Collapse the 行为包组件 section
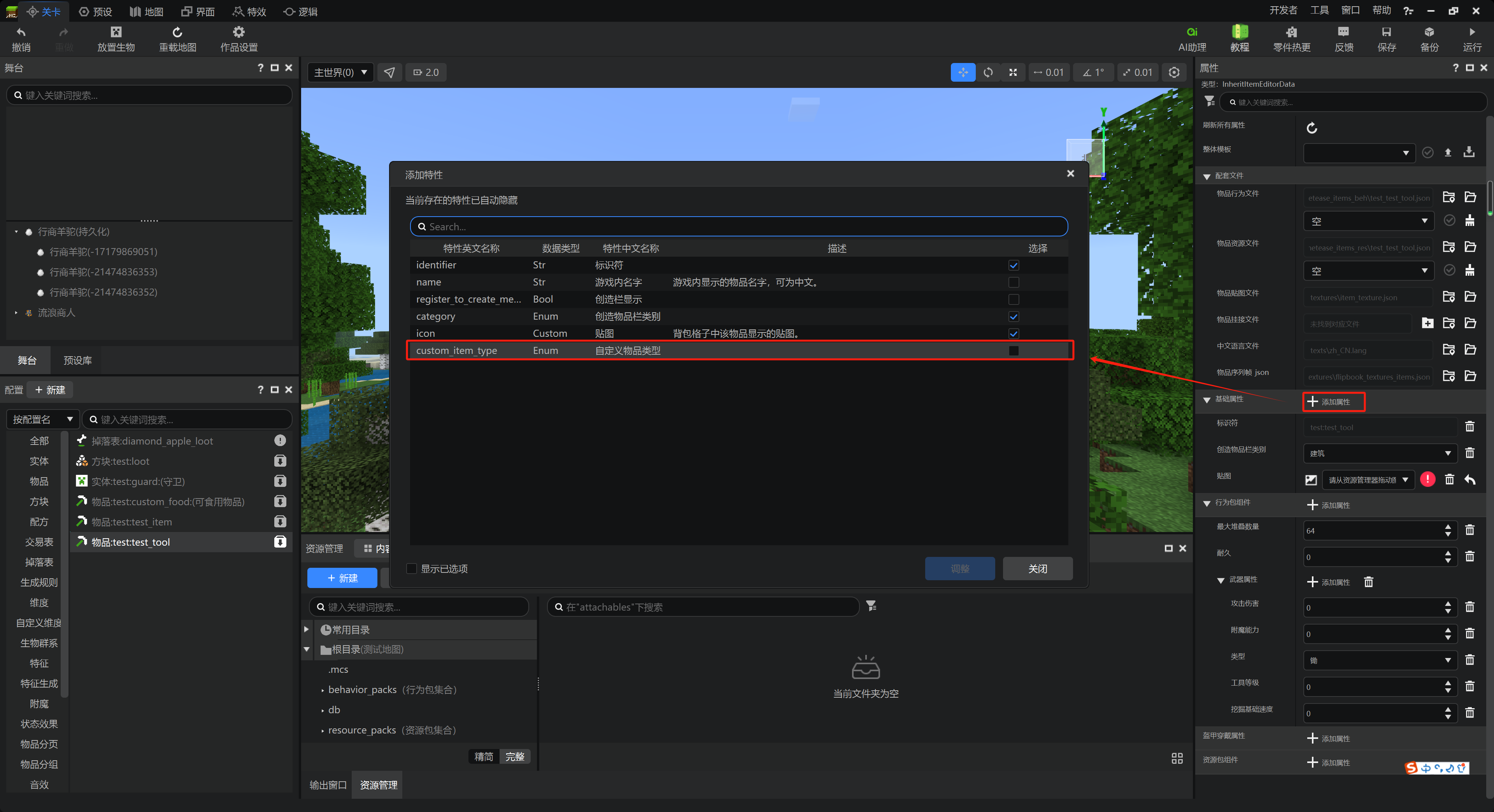 pos(1206,503)
